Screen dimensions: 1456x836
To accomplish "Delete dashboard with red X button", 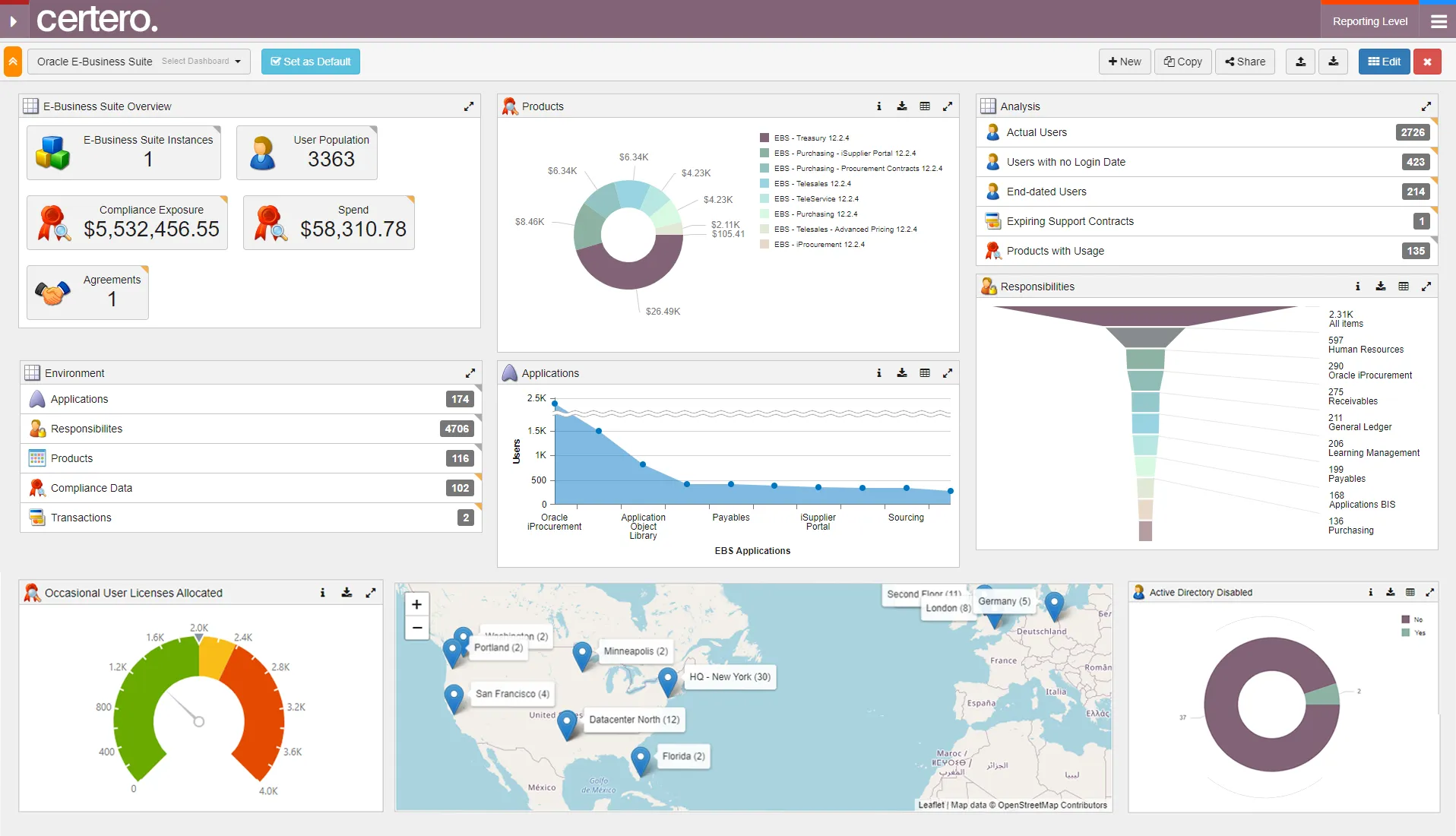I will pos(1428,62).
